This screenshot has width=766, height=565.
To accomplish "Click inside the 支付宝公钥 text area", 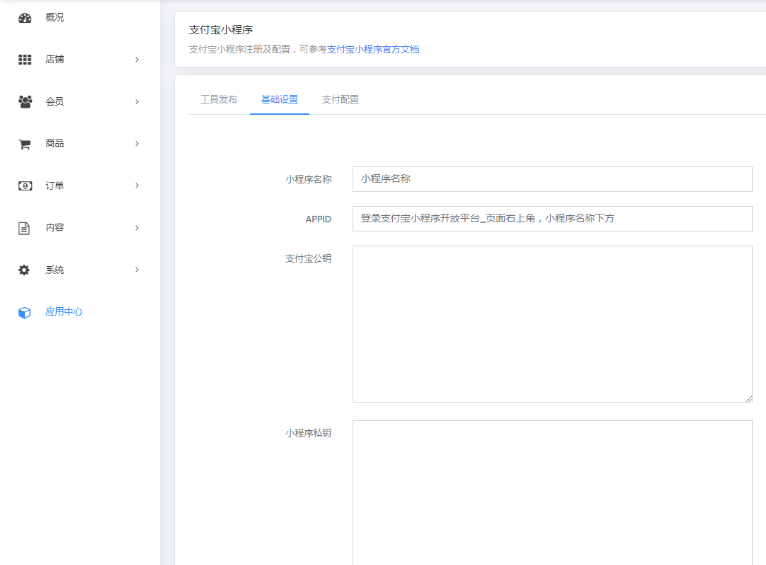I will click(552, 324).
